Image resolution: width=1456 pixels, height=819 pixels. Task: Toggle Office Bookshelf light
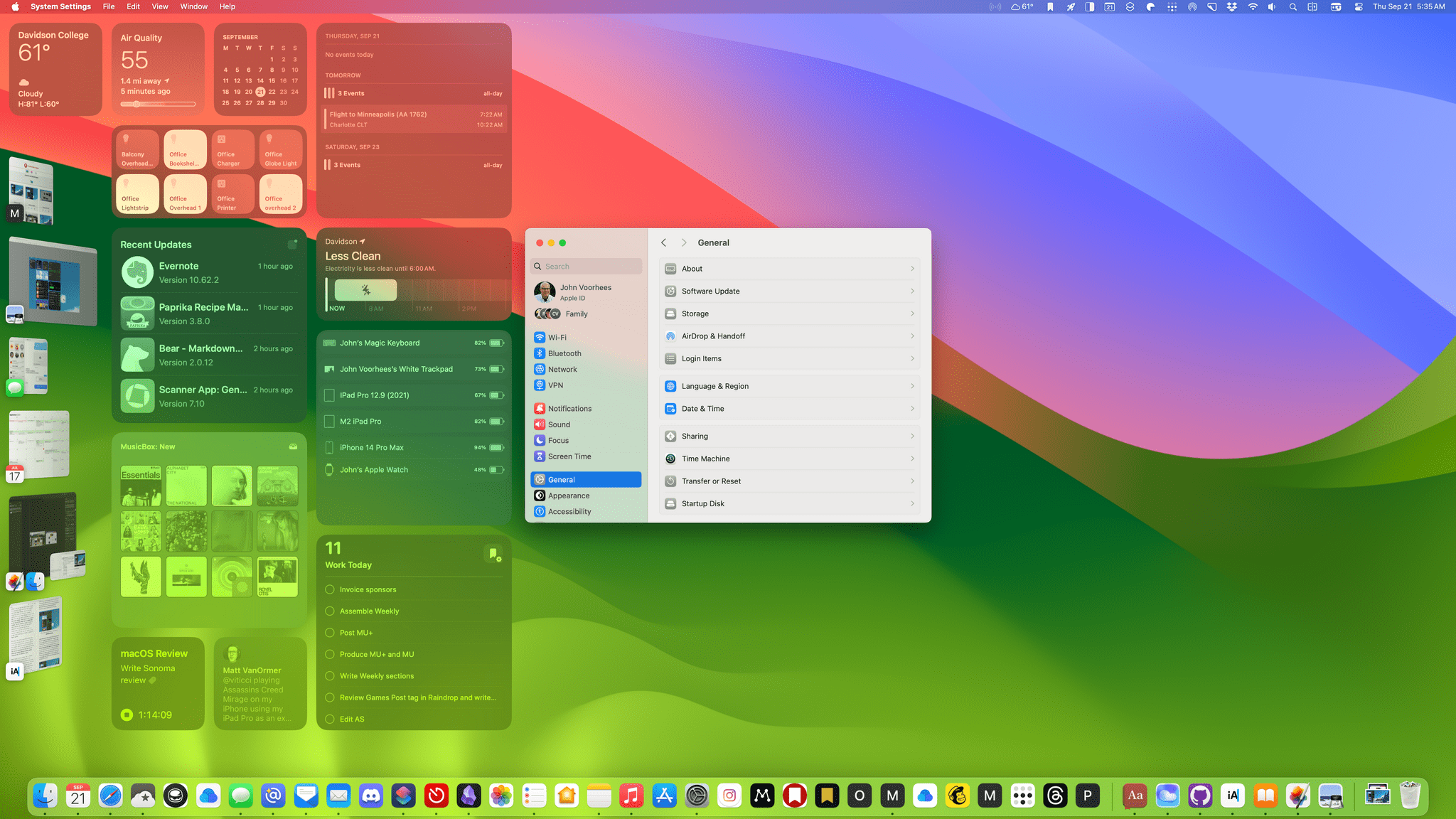tap(186, 149)
